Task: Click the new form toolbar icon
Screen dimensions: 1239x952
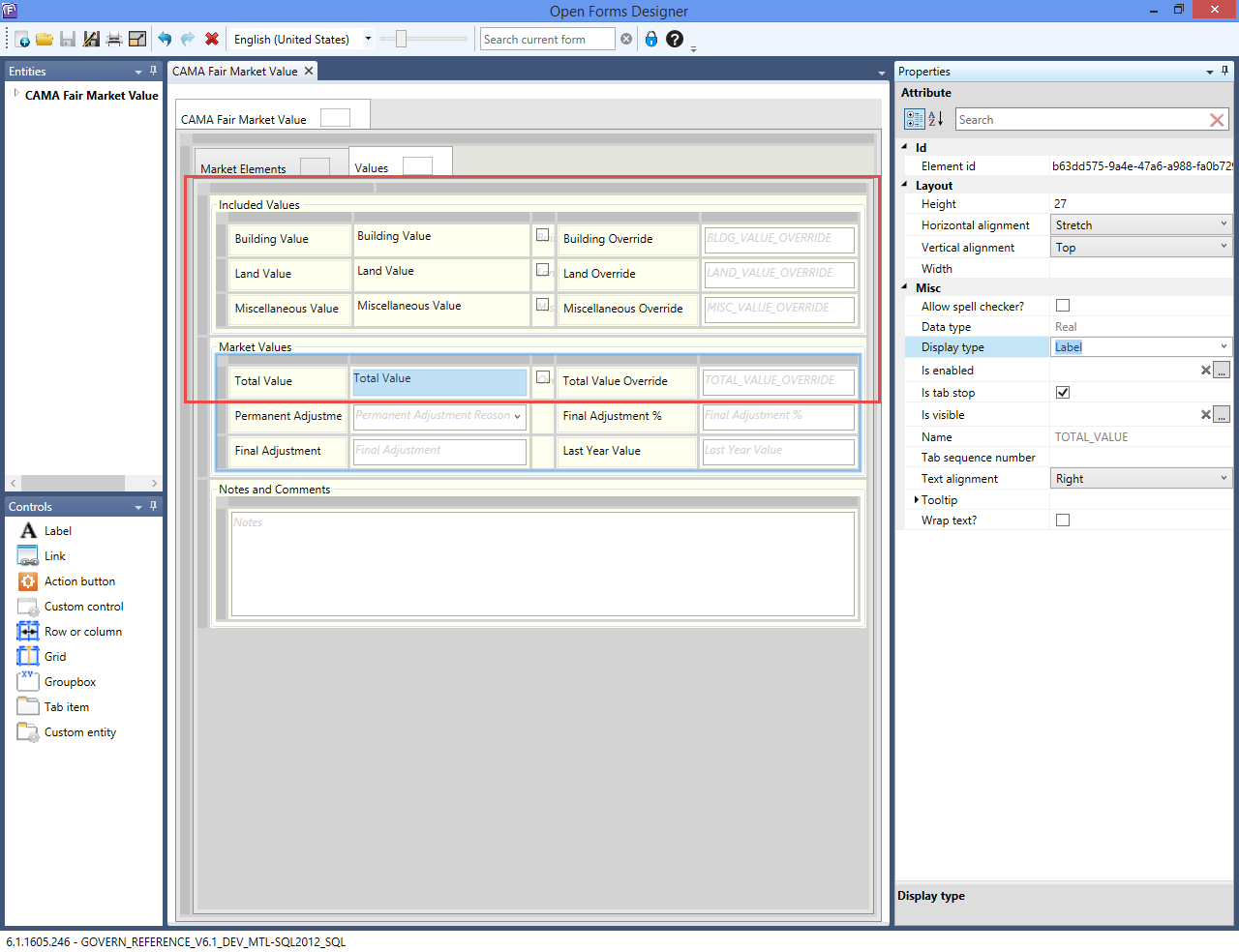Action: [x=21, y=40]
